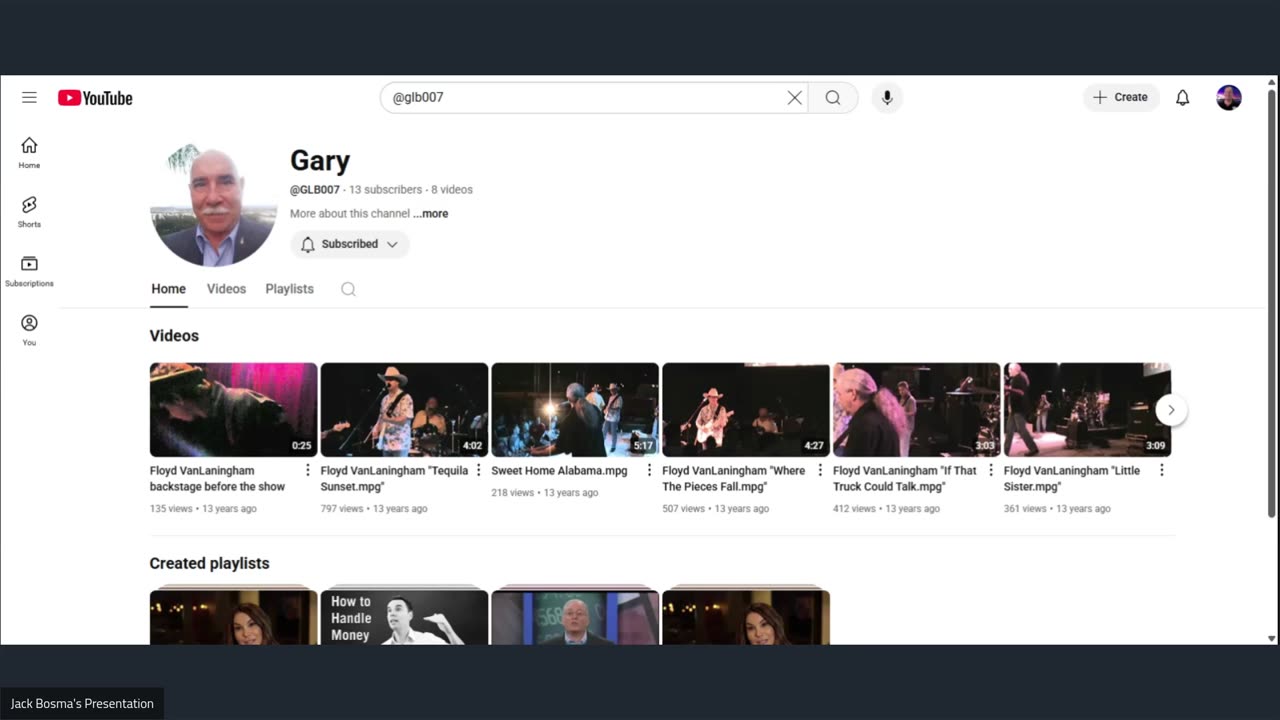1280x720 pixels.
Task: Open Sweet Home Alabama.mpg title link
Action: (x=559, y=470)
